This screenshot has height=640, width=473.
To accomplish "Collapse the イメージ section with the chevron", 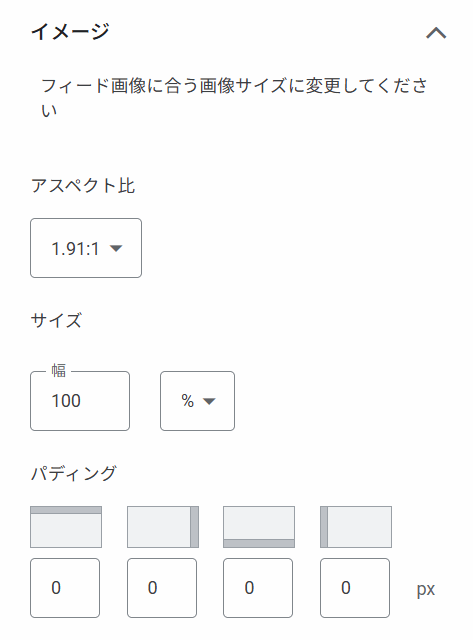I will point(436,33).
